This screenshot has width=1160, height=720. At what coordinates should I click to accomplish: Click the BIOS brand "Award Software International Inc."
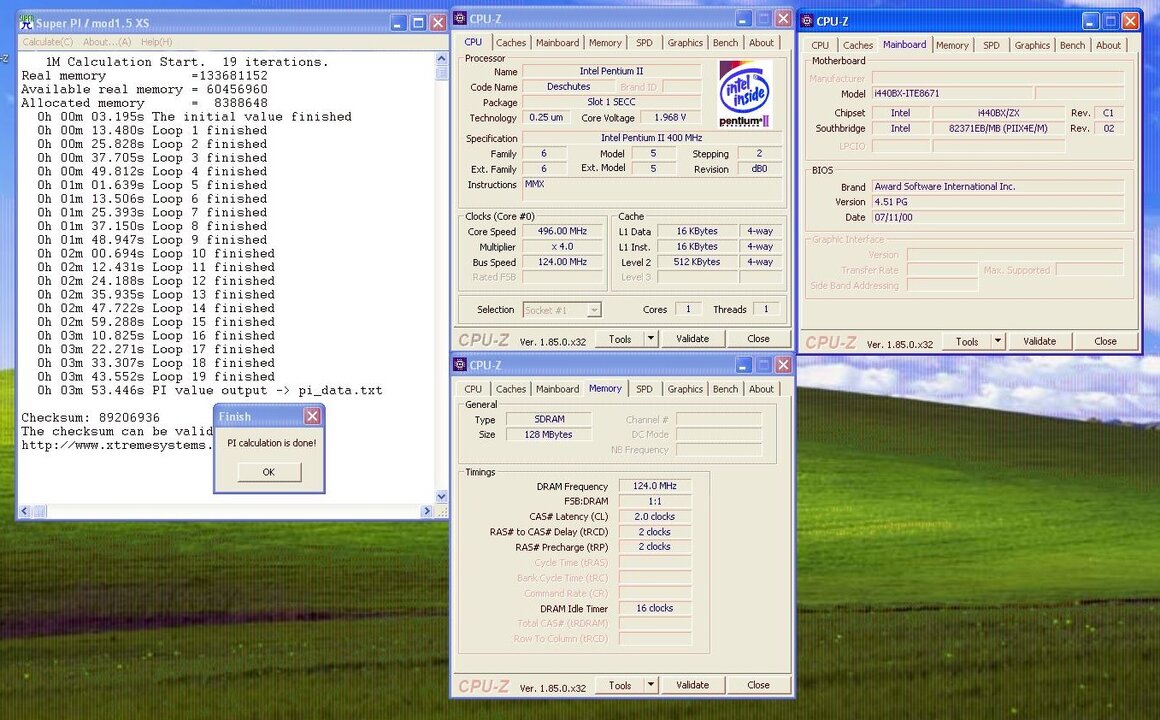[997, 186]
